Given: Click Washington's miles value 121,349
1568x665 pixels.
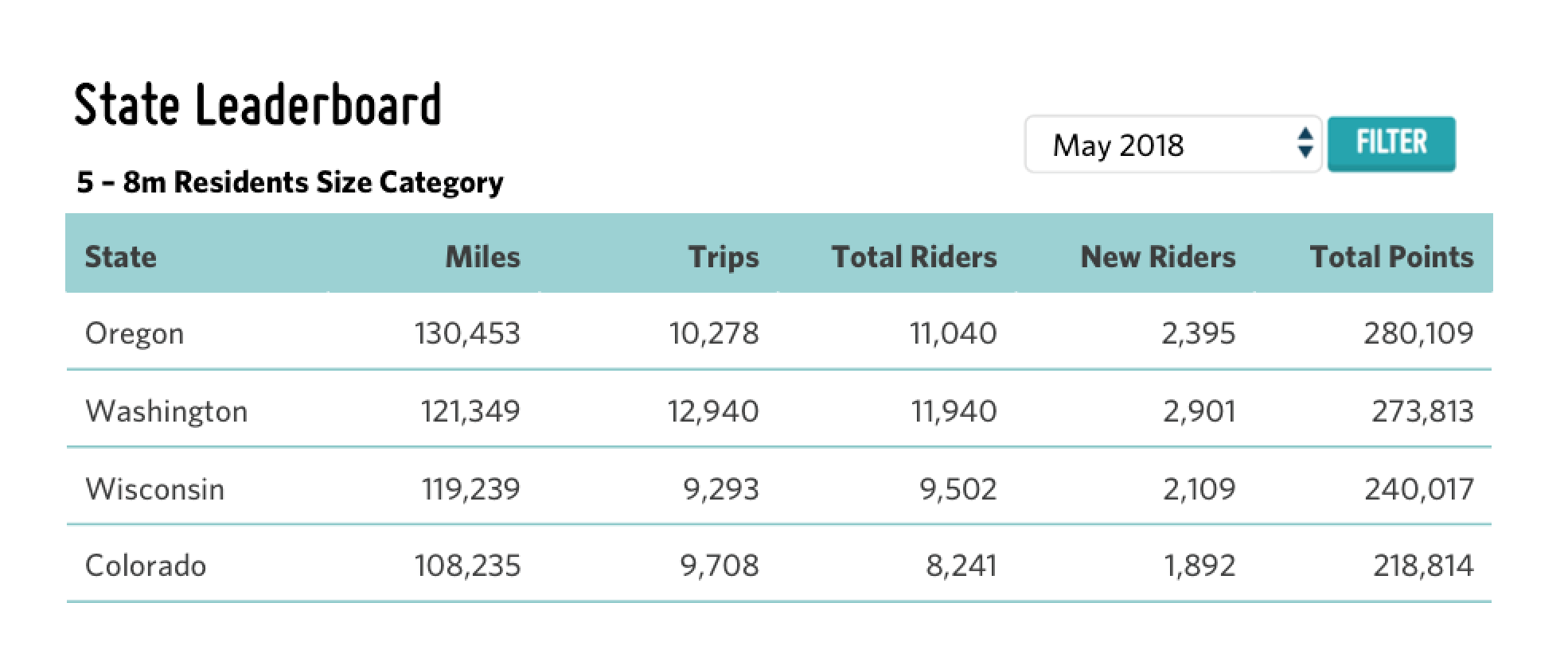Looking at the screenshot, I should (x=470, y=410).
